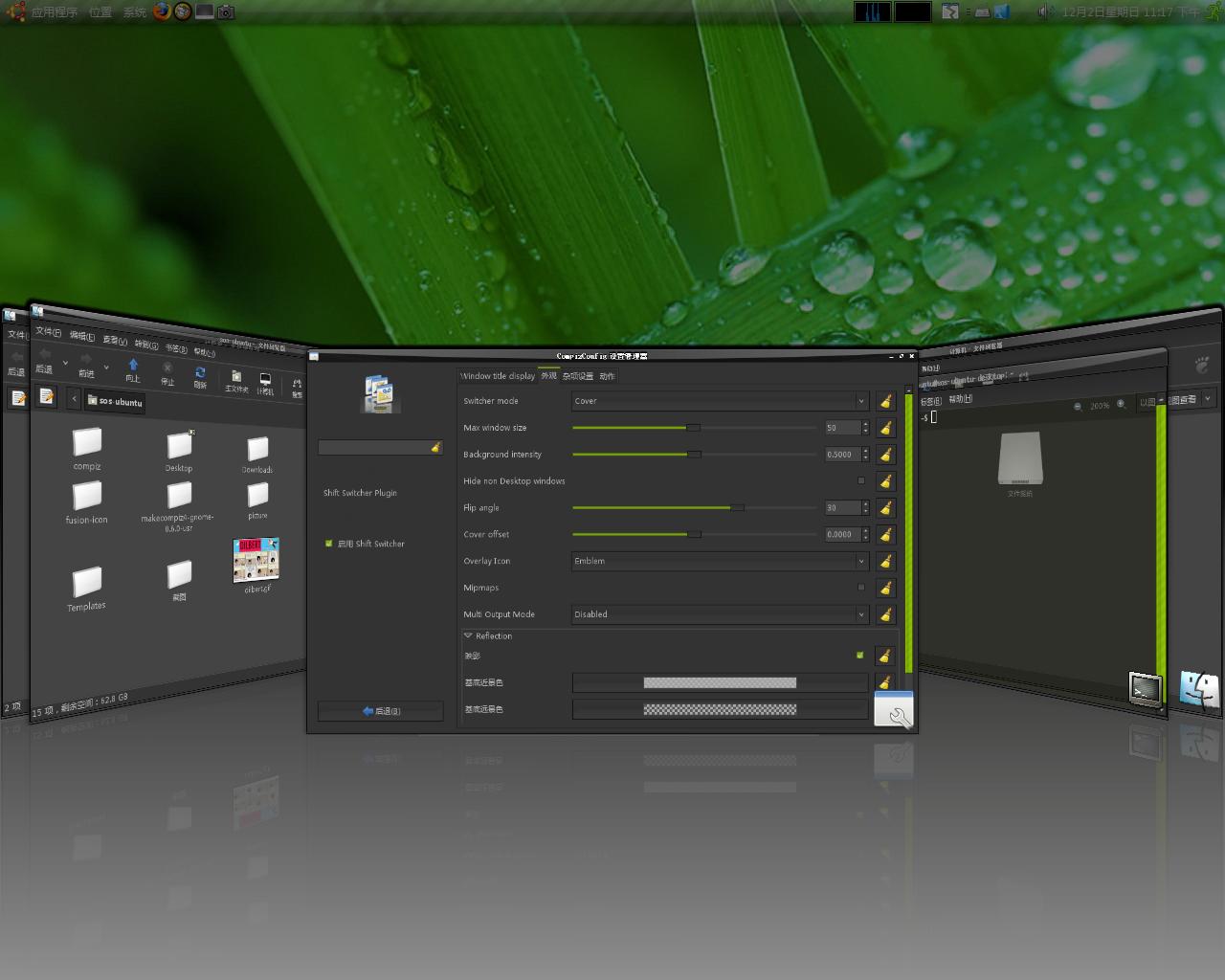
Task: Toggle the Mipmaps checkbox
Action: (x=861, y=588)
